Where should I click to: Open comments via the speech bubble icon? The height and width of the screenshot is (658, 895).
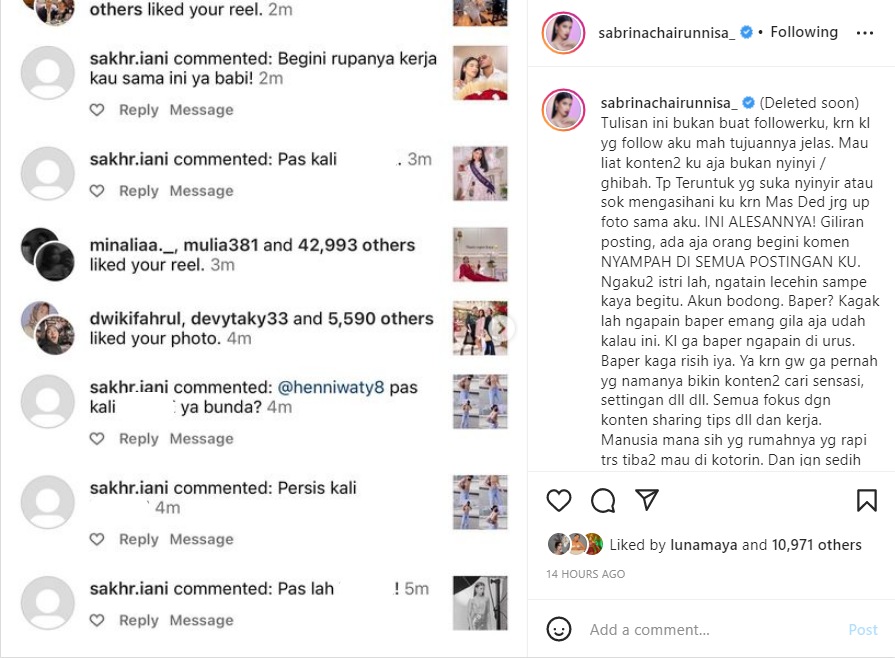point(602,500)
